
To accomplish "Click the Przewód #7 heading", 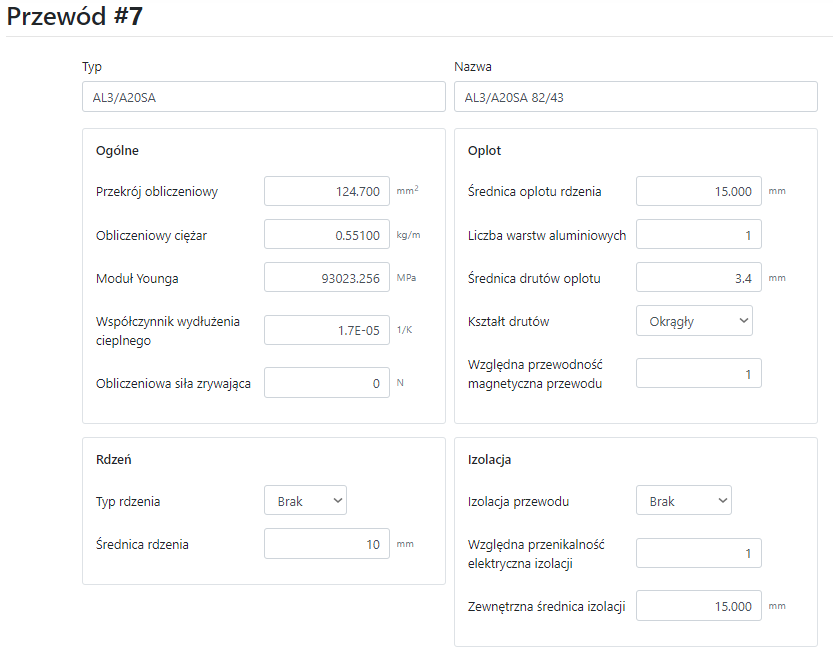I will [x=75, y=17].
